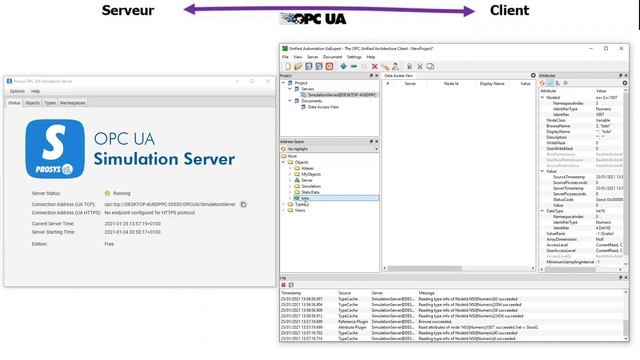Click the overlapping windows icon in UaExpert toolbar
Viewport: 640px width, 360px height.
point(430,67)
